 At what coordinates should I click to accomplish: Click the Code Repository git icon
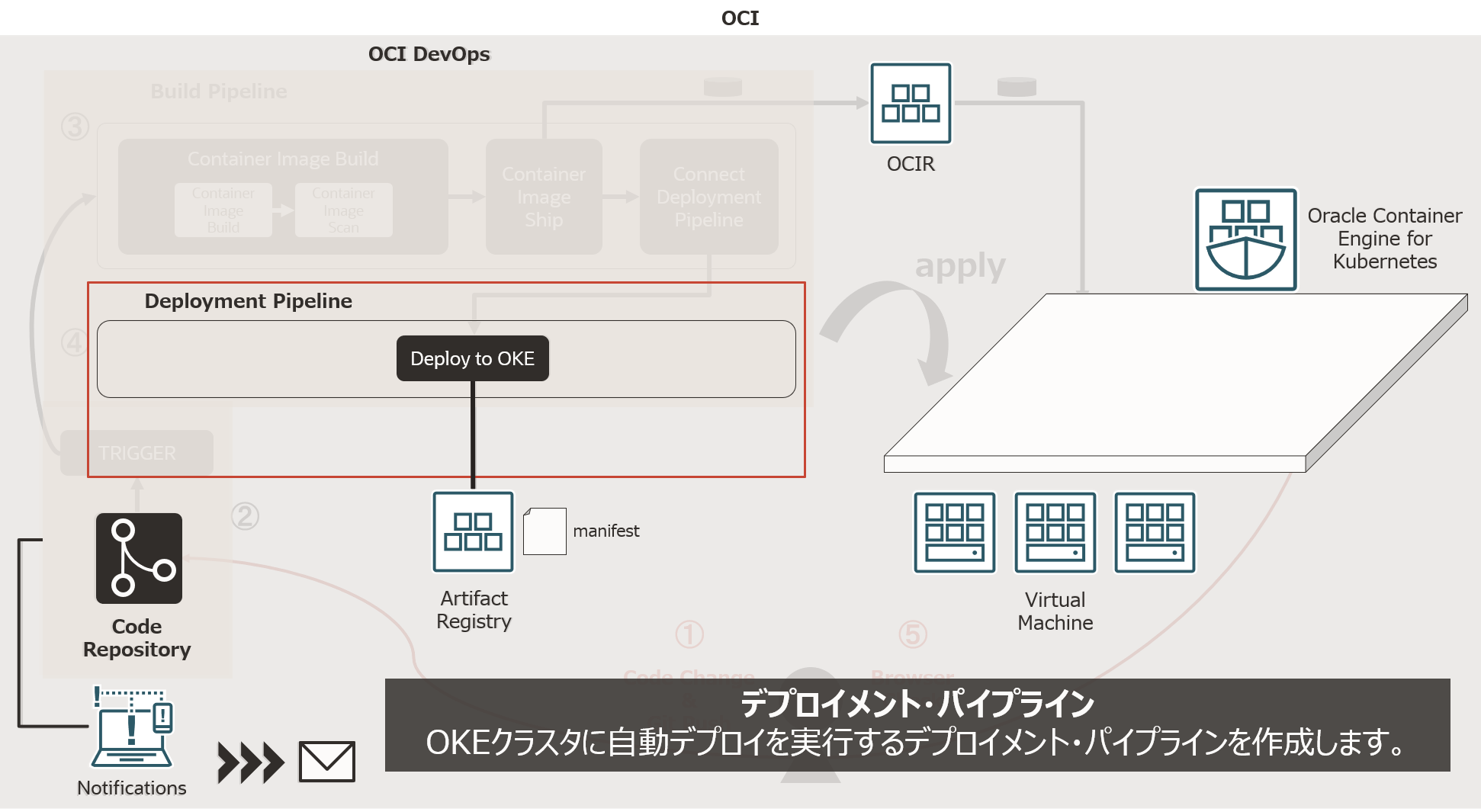[x=139, y=558]
